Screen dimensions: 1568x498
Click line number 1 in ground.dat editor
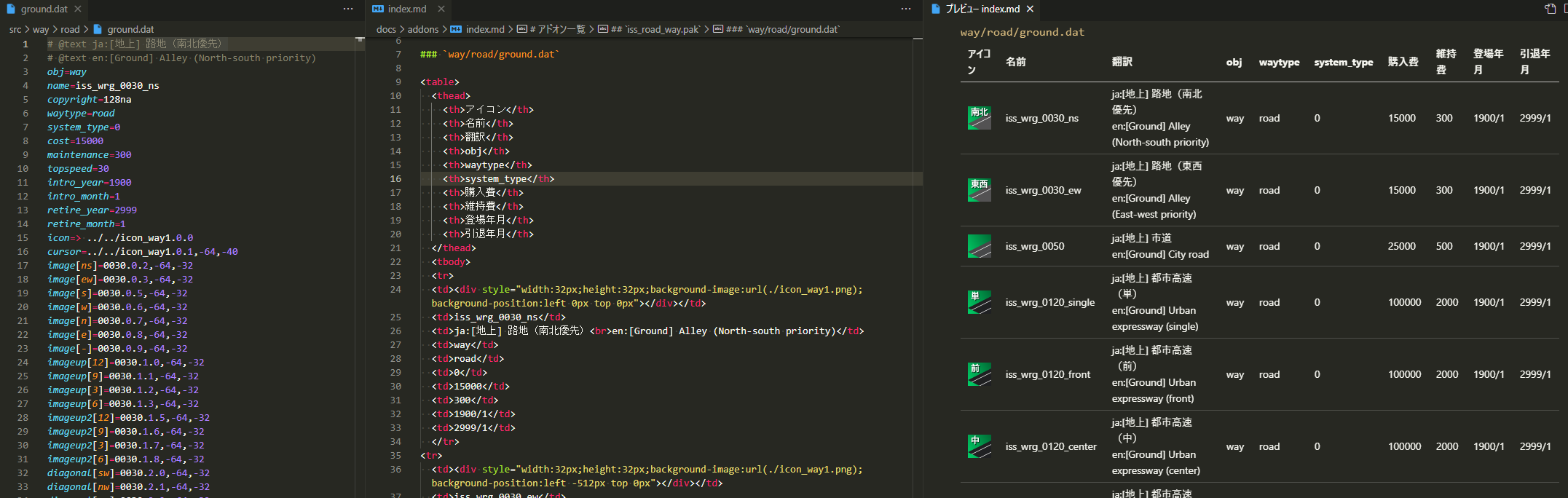(x=25, y=44)
